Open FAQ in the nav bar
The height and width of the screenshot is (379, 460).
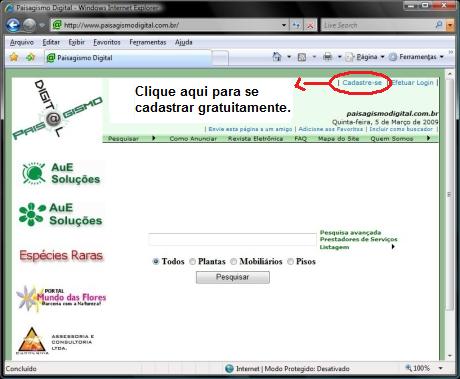pos(300,139)
